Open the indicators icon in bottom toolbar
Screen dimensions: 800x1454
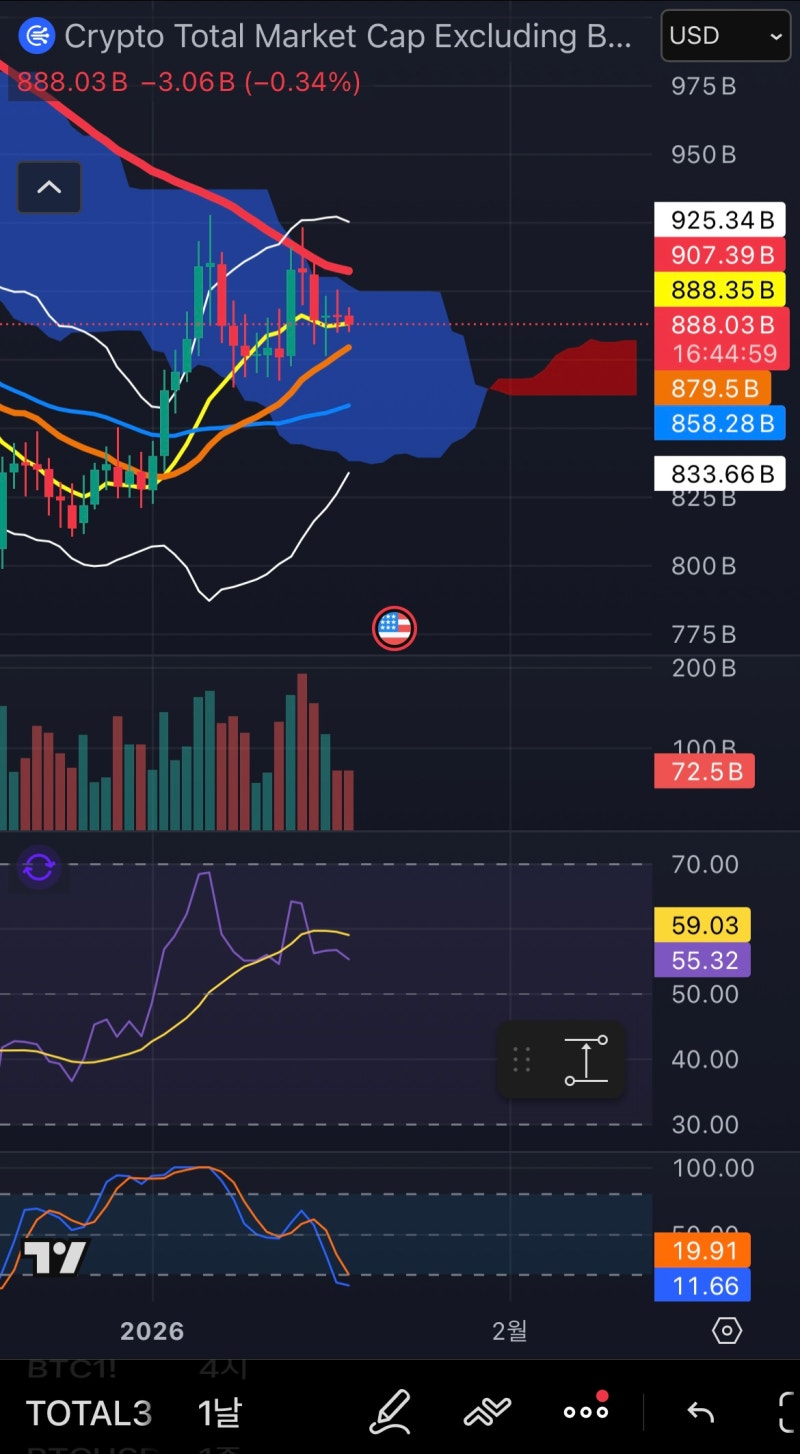pyautogui.click(x=488, y=1412)
